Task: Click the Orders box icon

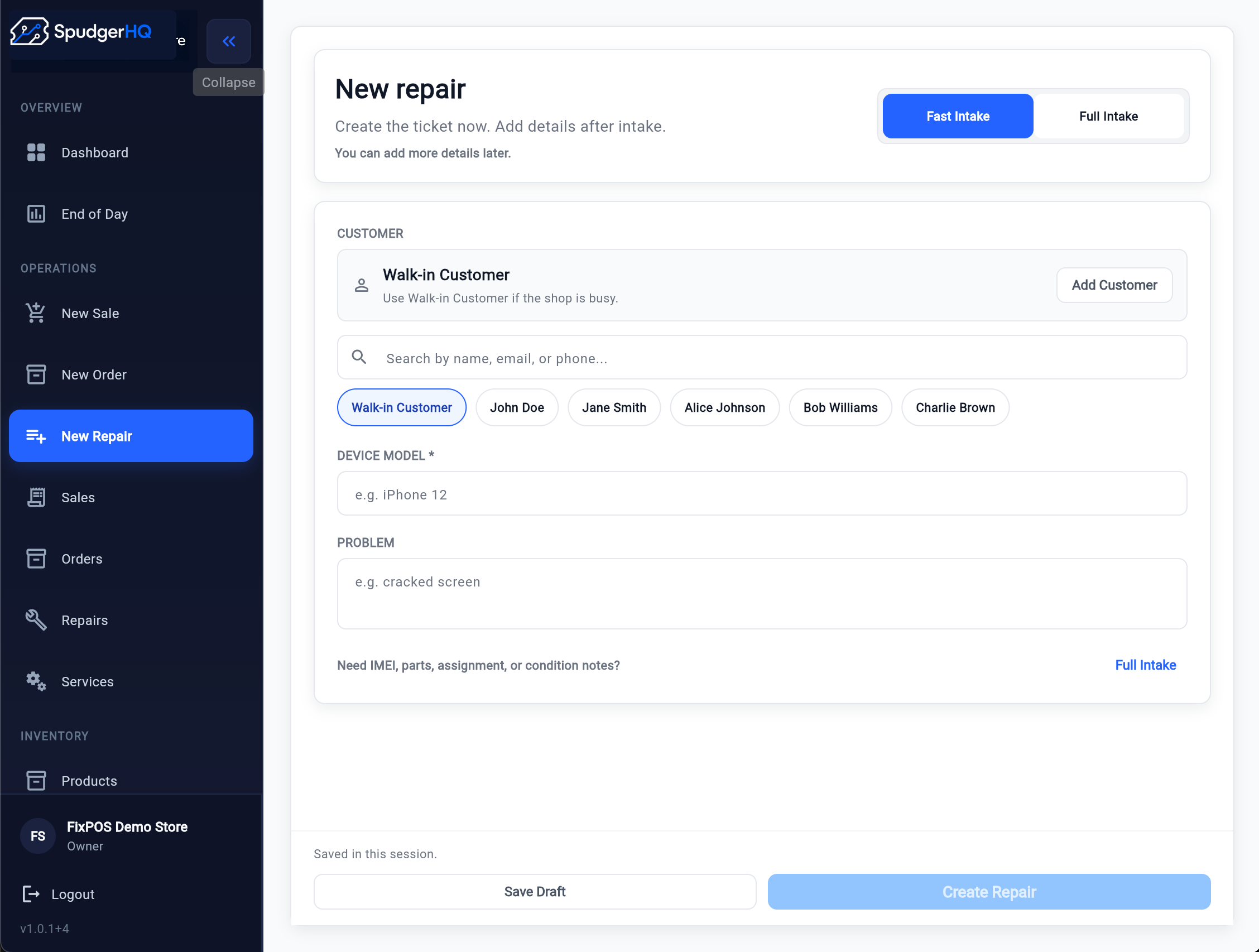Action: coord(36,559)
